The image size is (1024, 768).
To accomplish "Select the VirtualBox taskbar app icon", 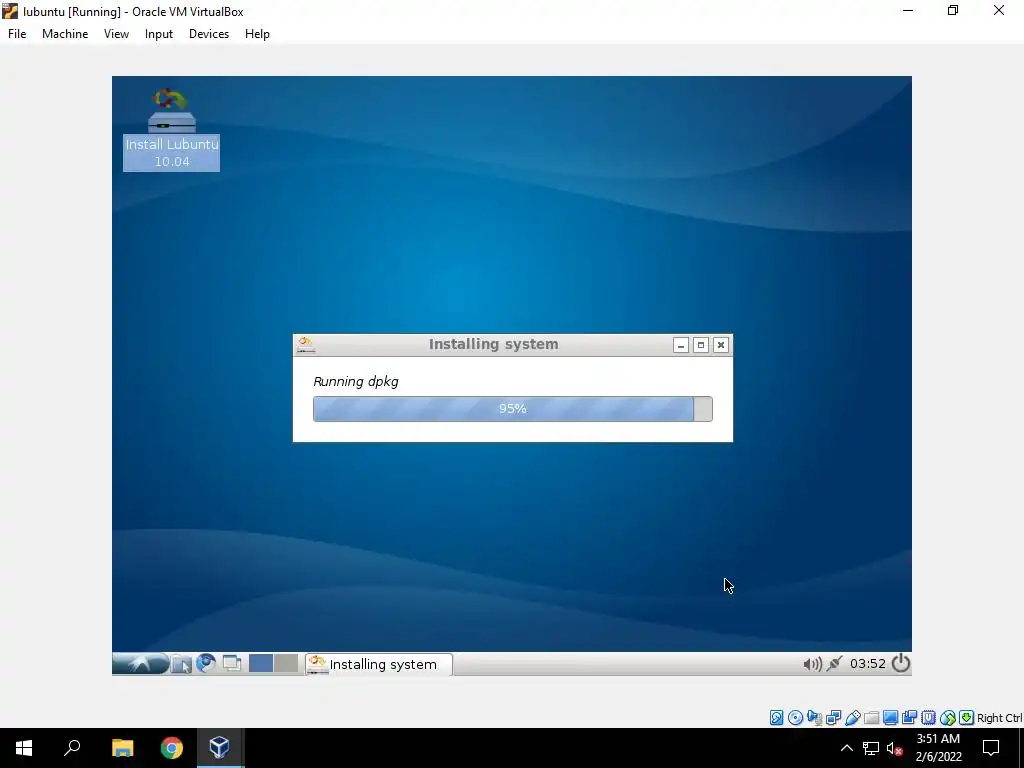I will click(x=219, y=748).
